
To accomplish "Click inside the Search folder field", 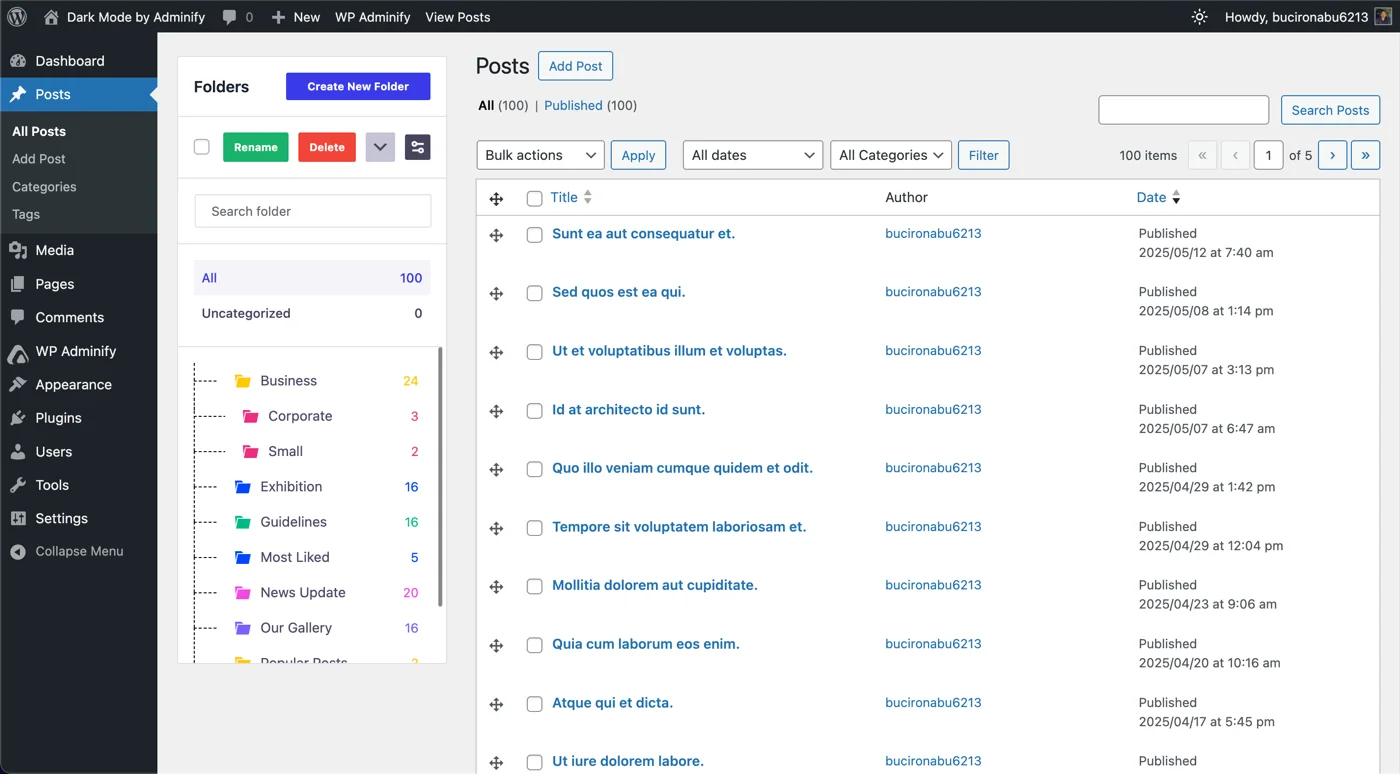I will (311, 211).
